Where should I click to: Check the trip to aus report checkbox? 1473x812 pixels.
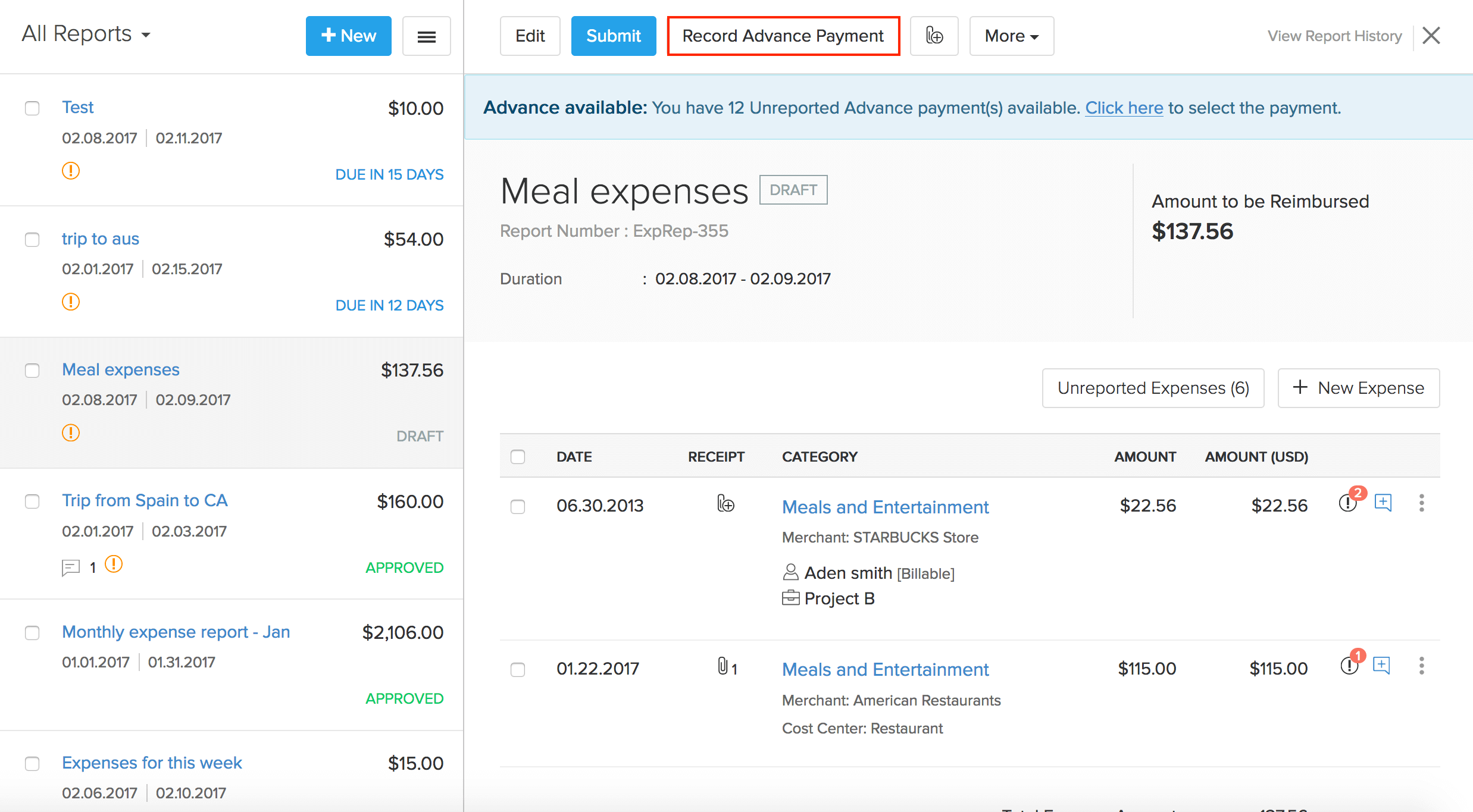(x=32, y=240)
